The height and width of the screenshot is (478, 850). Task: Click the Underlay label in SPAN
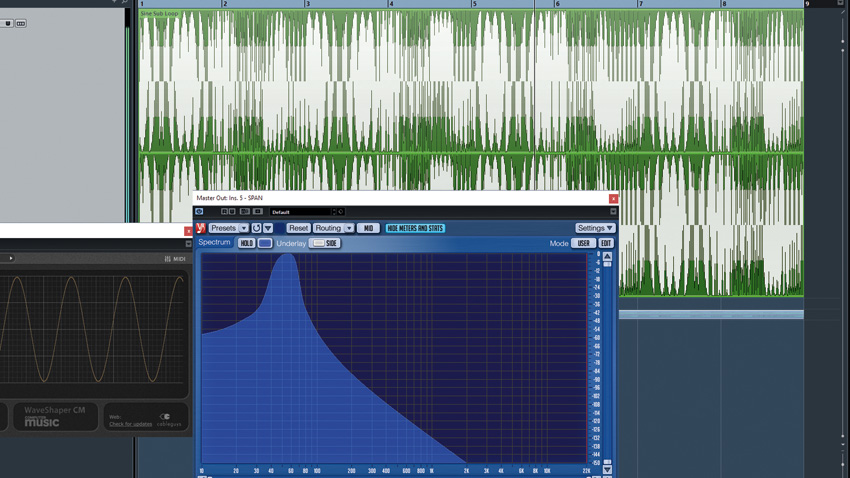(x=291, y=243)
